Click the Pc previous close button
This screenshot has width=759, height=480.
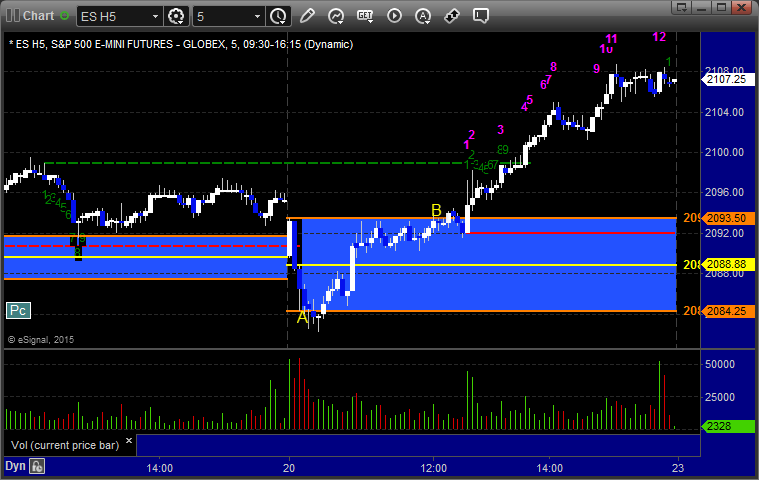point(18,311)
